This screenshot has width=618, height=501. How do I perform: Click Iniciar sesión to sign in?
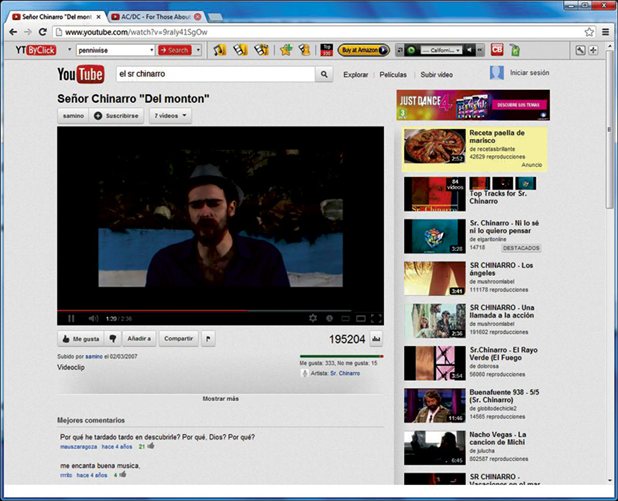(x=529, y=73)
